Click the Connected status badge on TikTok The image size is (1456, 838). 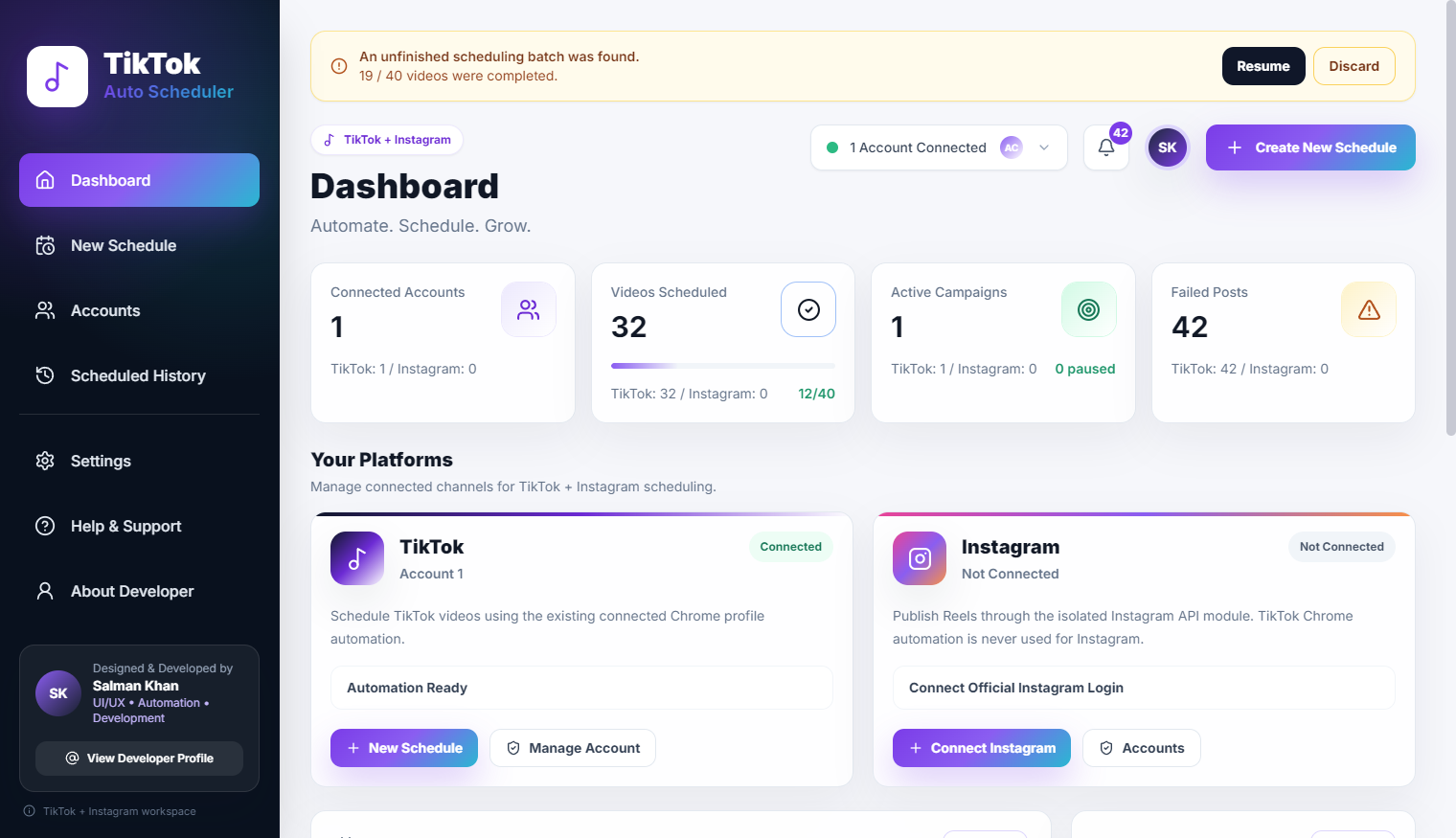point(791,547)
